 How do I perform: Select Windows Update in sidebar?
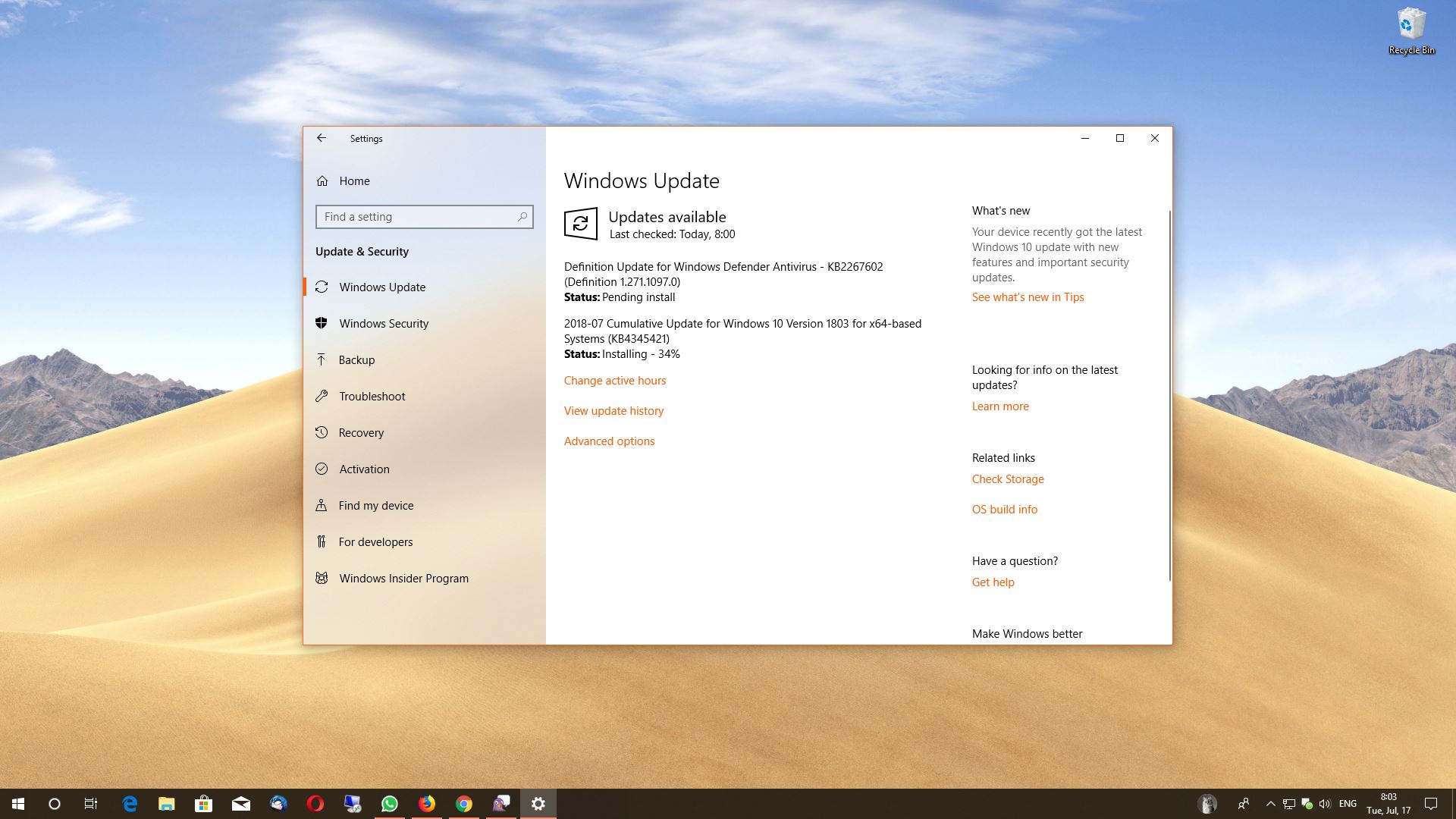point(425,287)
